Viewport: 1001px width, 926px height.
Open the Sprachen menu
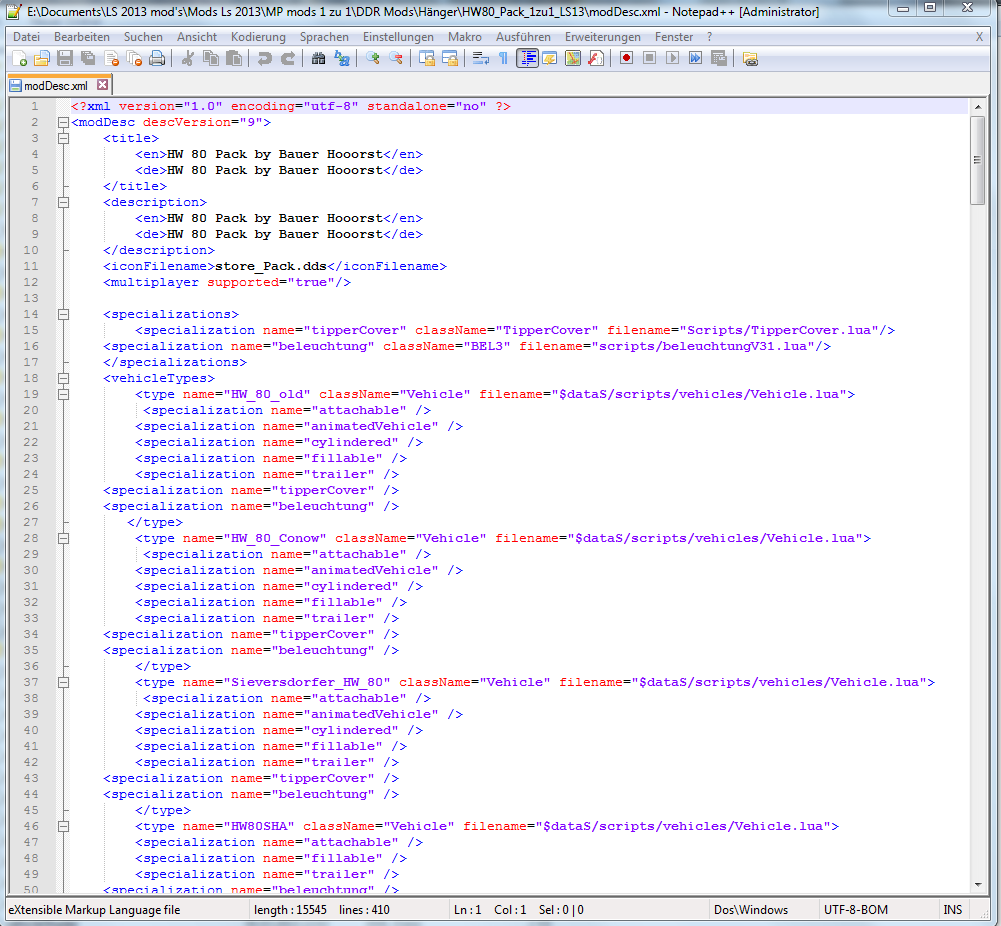click(x=324, y=37)
